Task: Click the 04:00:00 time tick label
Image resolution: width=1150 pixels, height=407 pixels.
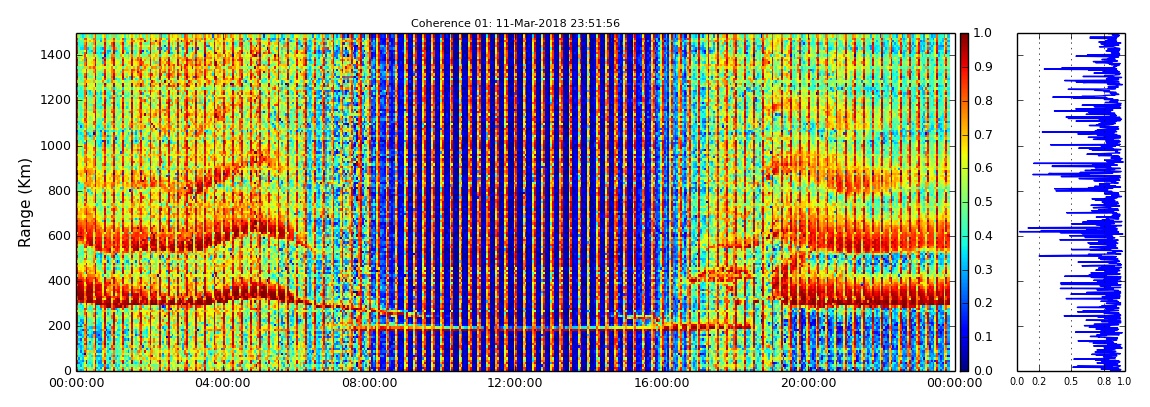Action: coord(221,383)
